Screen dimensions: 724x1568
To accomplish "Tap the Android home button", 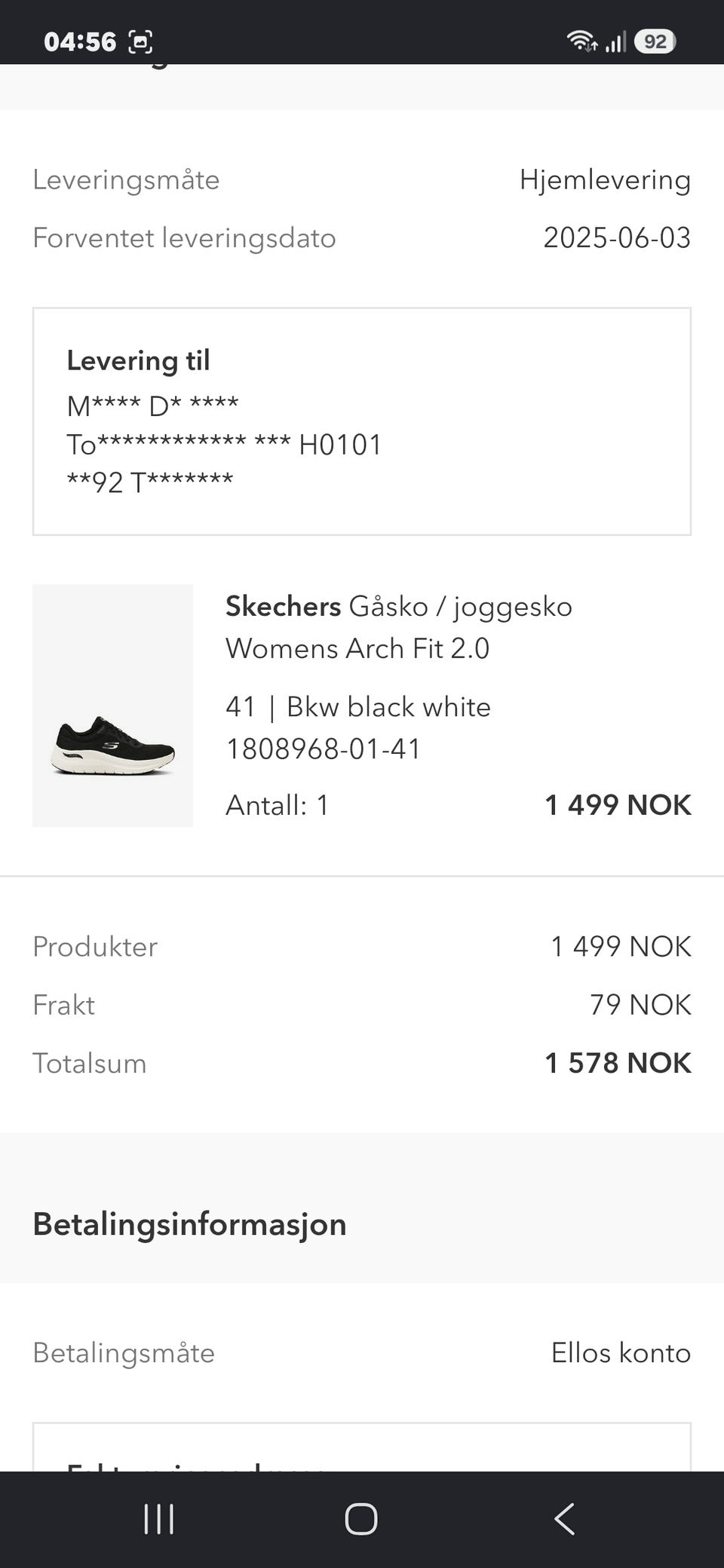I will pos(361,1518).
